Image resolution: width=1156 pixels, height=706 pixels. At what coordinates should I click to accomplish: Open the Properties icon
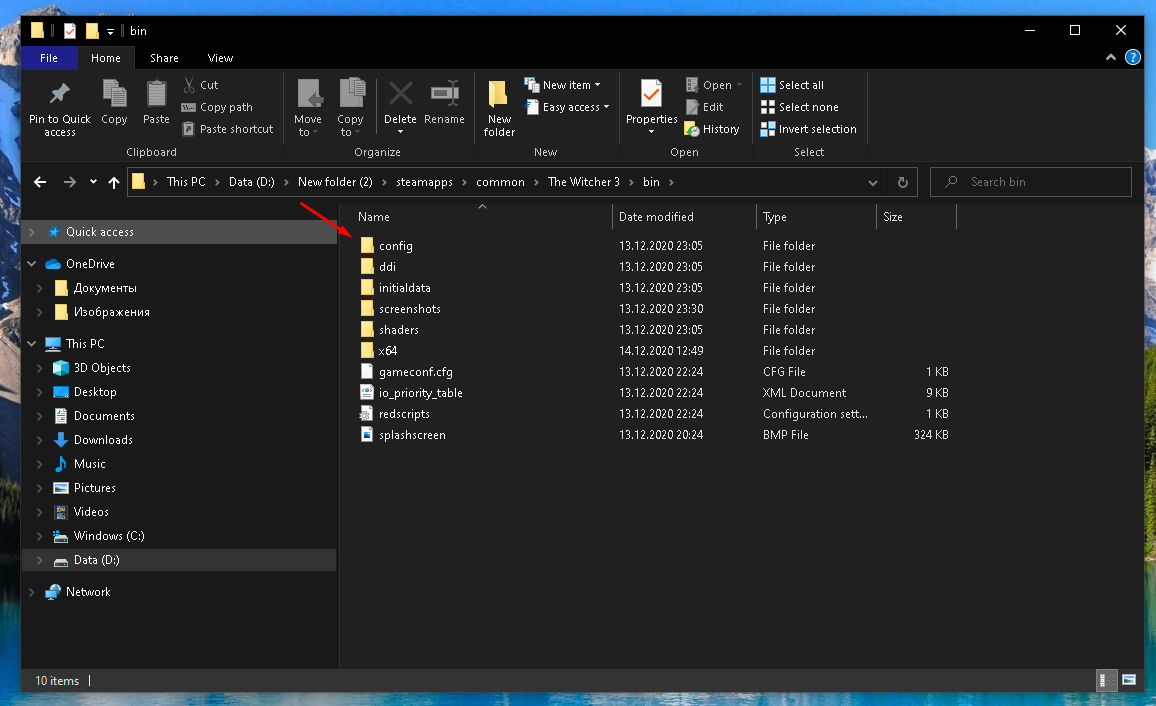[651, 94]
